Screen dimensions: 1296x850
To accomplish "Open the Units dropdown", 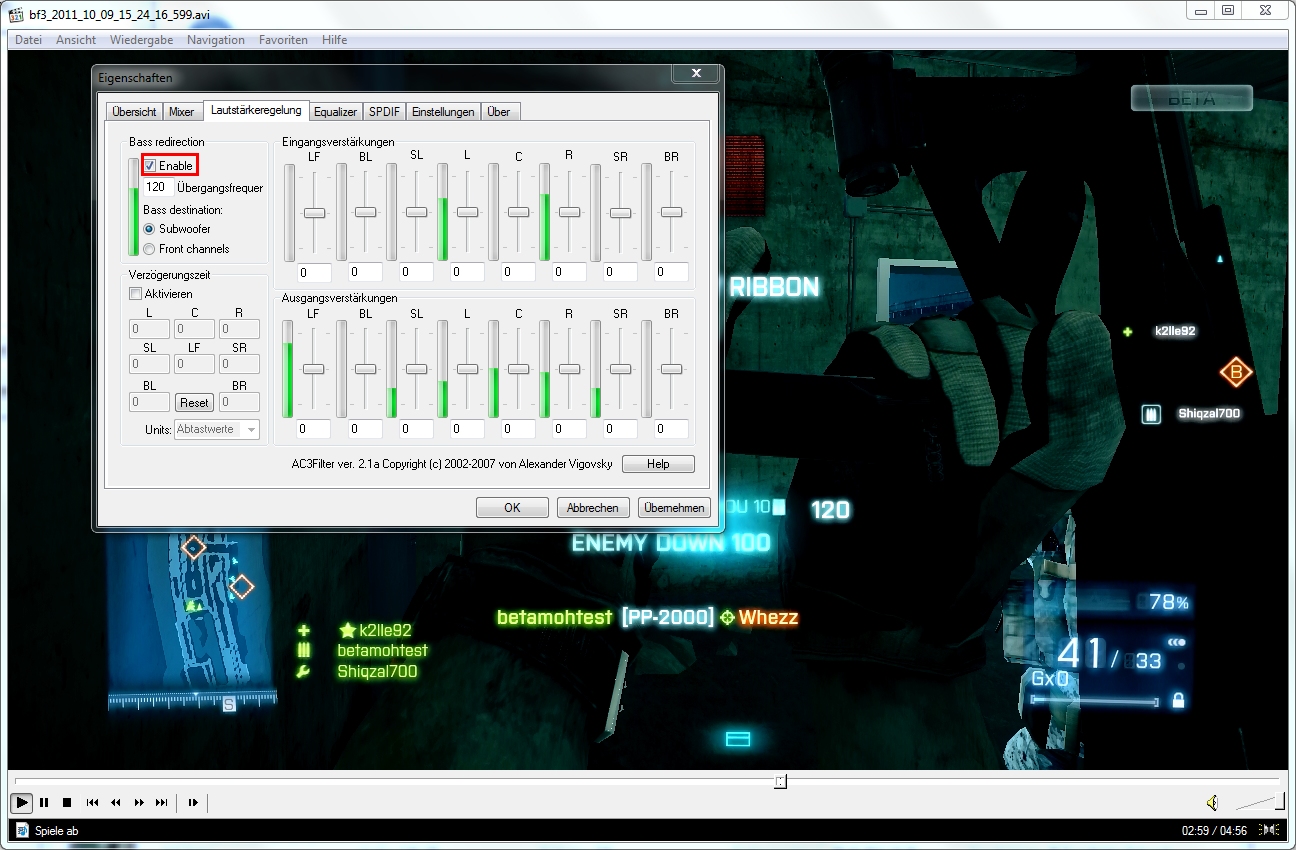I will [x=217, y=429].
